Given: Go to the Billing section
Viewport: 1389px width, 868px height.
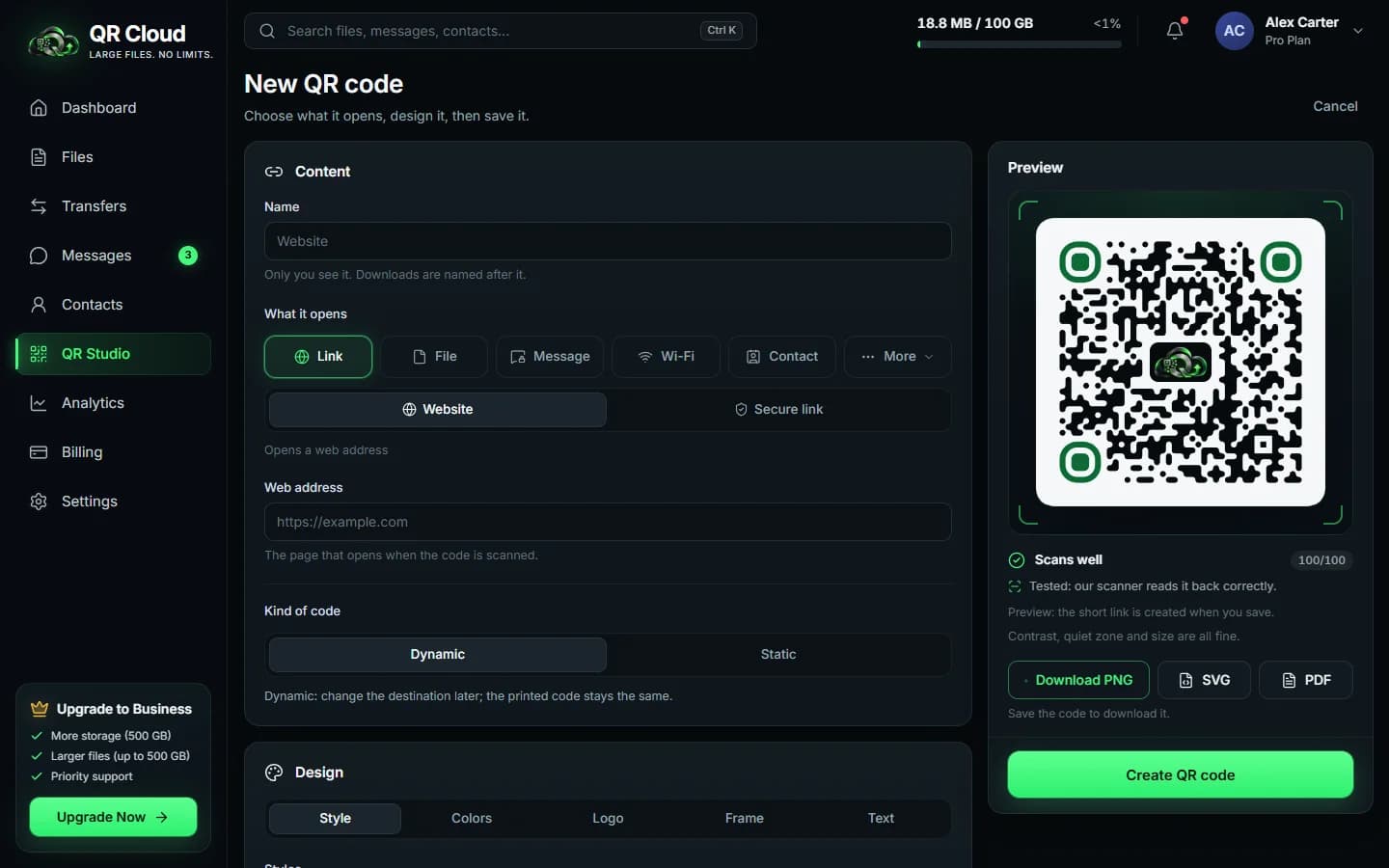Looking at the screenshot, I should 113,452.
